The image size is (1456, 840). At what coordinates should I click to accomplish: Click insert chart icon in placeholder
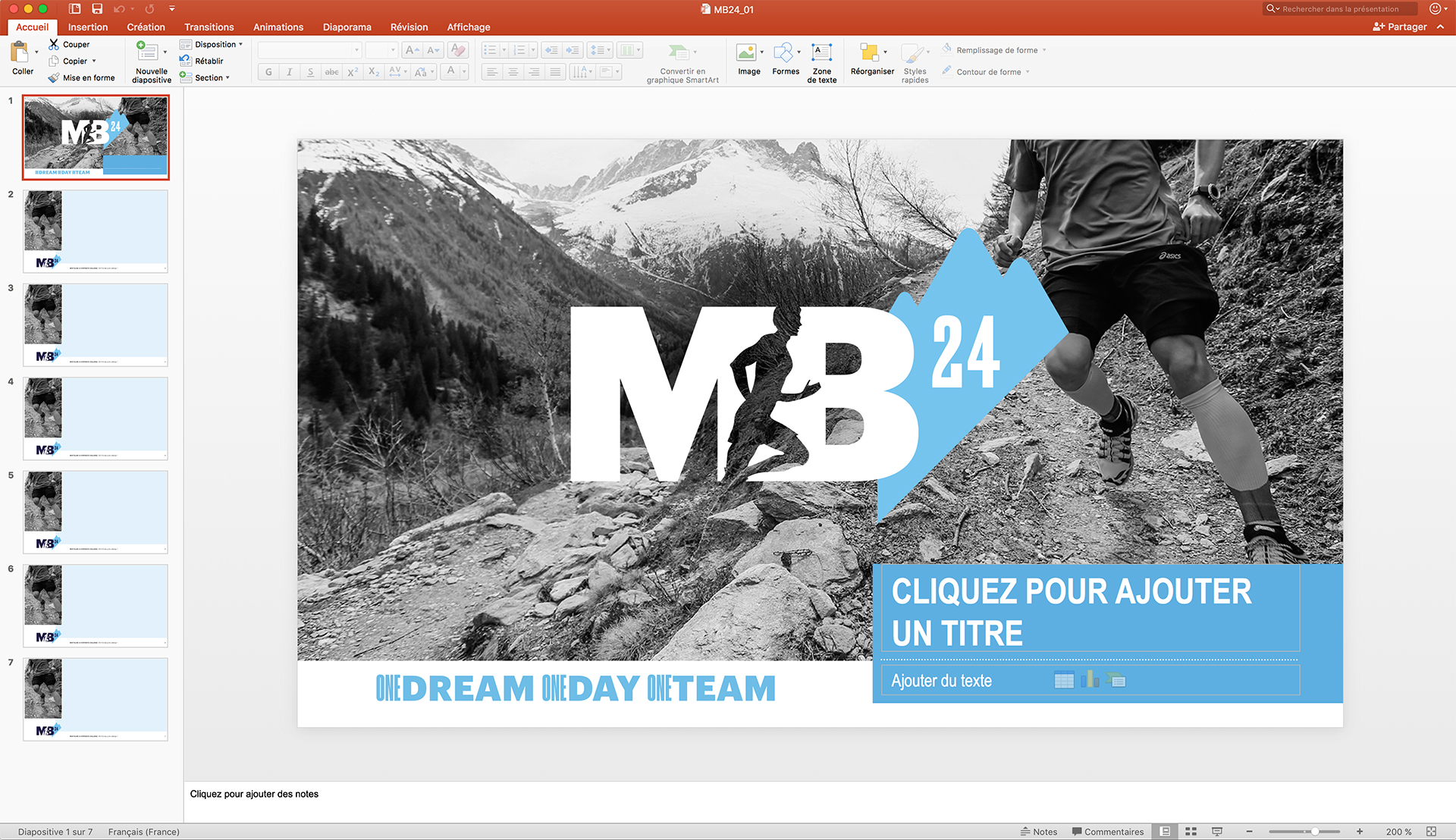pyautogui.click(x=1090, y=679)
